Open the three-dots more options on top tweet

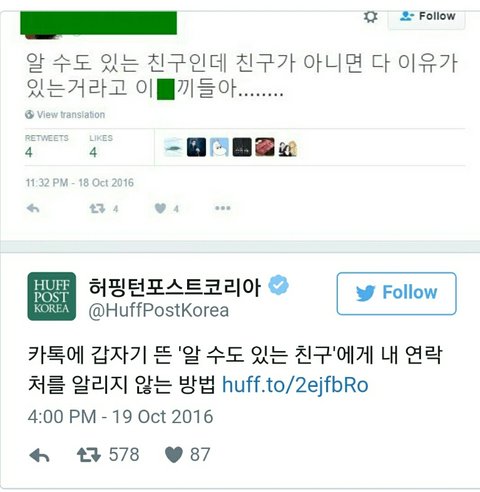[x=223, y=208]
